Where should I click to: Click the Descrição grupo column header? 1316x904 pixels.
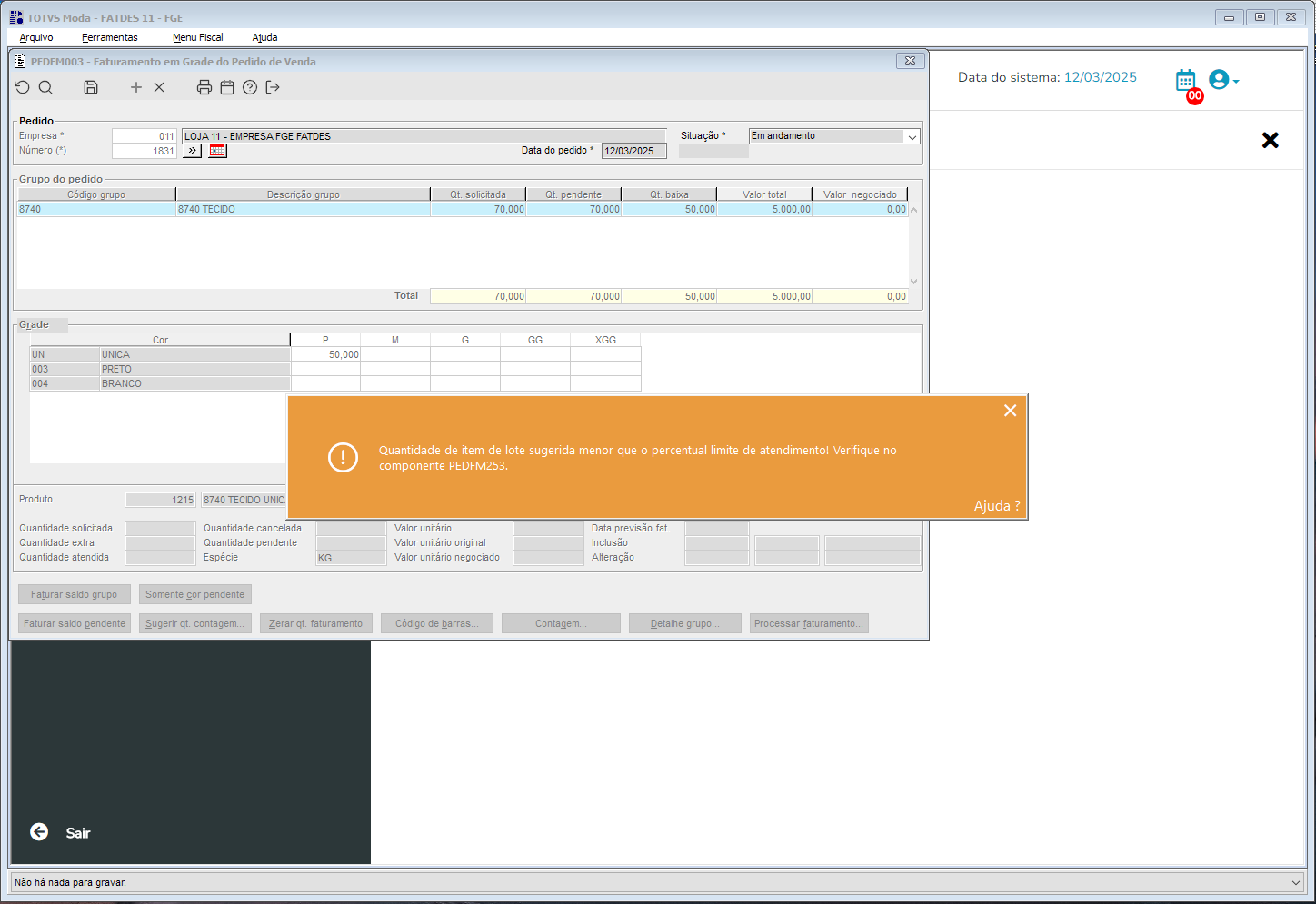click(x=304, y=194)
